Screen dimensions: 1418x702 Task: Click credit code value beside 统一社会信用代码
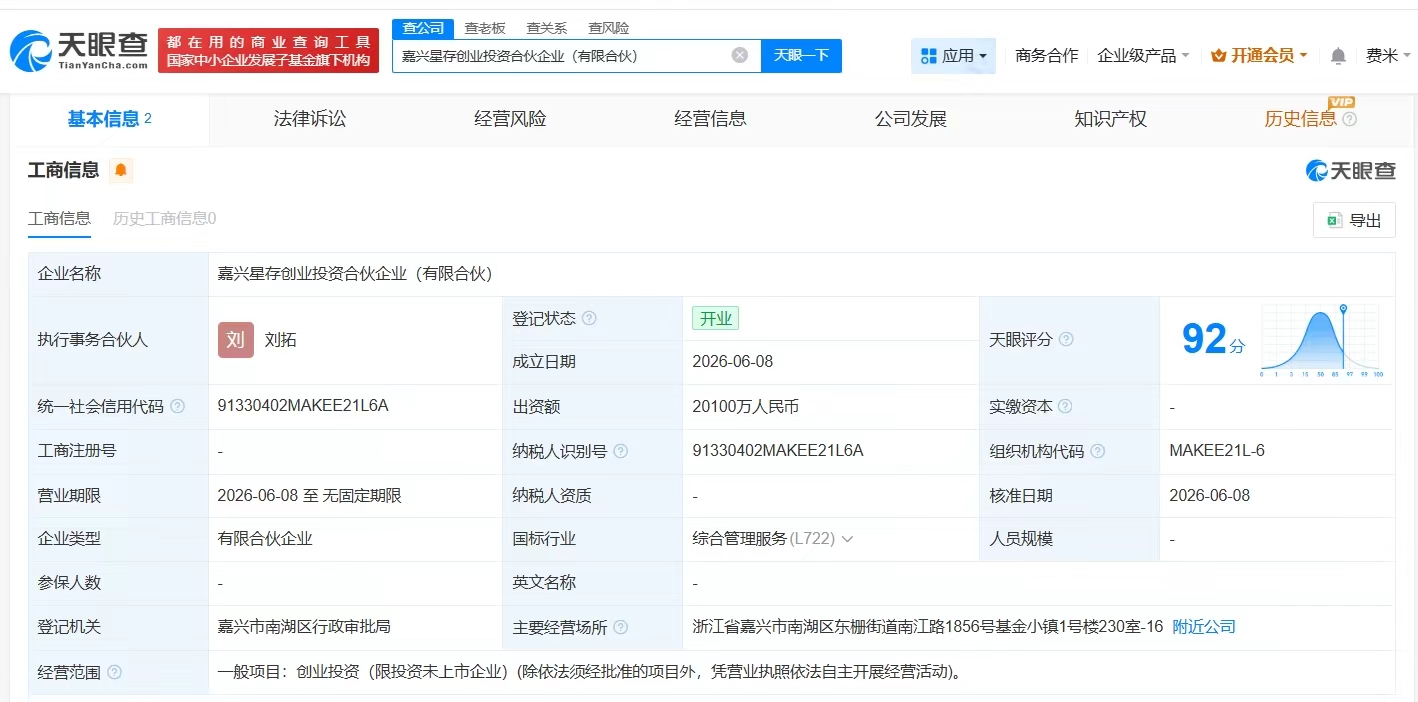[303, 406]
